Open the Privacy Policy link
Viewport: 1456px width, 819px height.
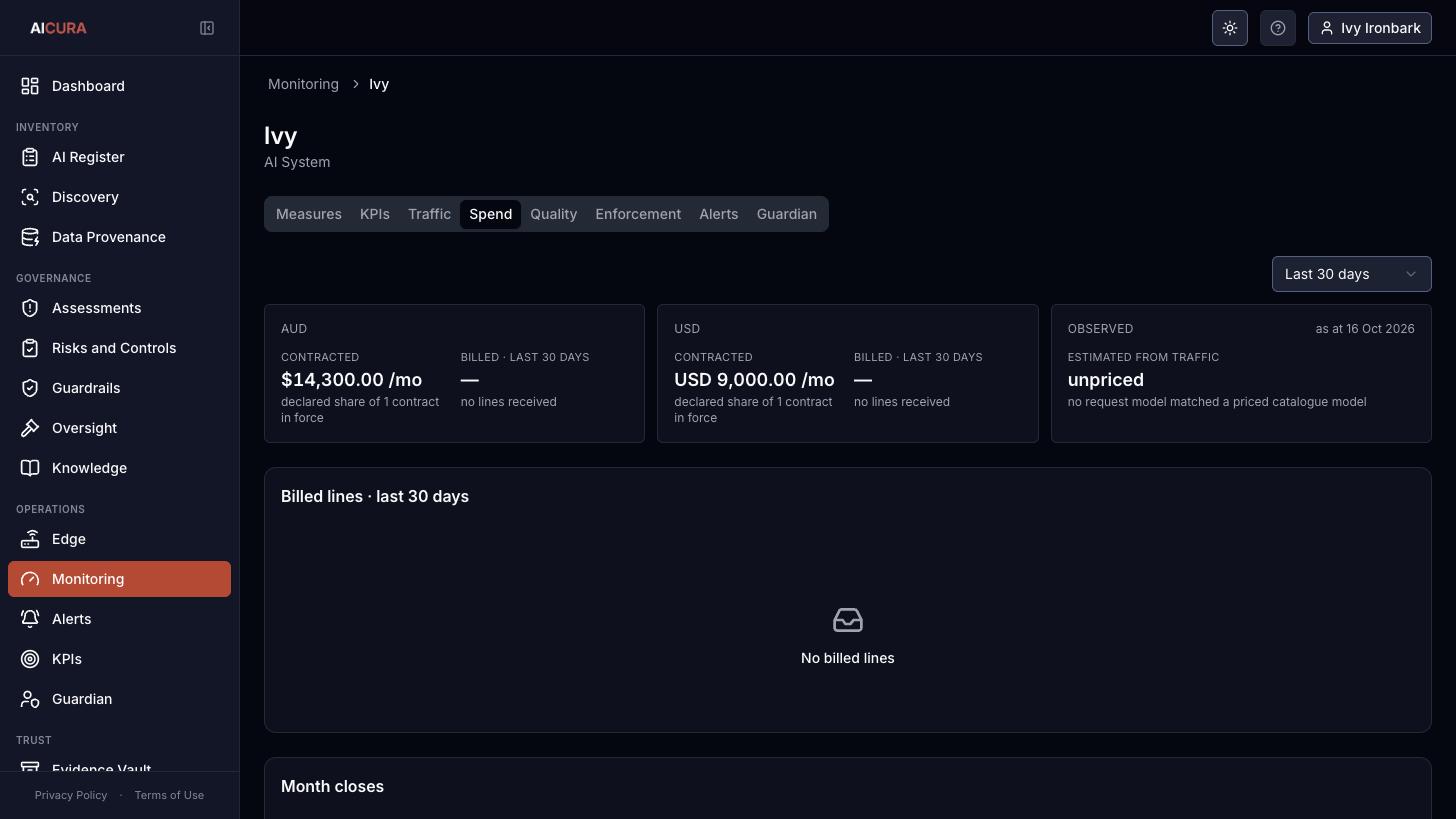[x=71, y=795]
